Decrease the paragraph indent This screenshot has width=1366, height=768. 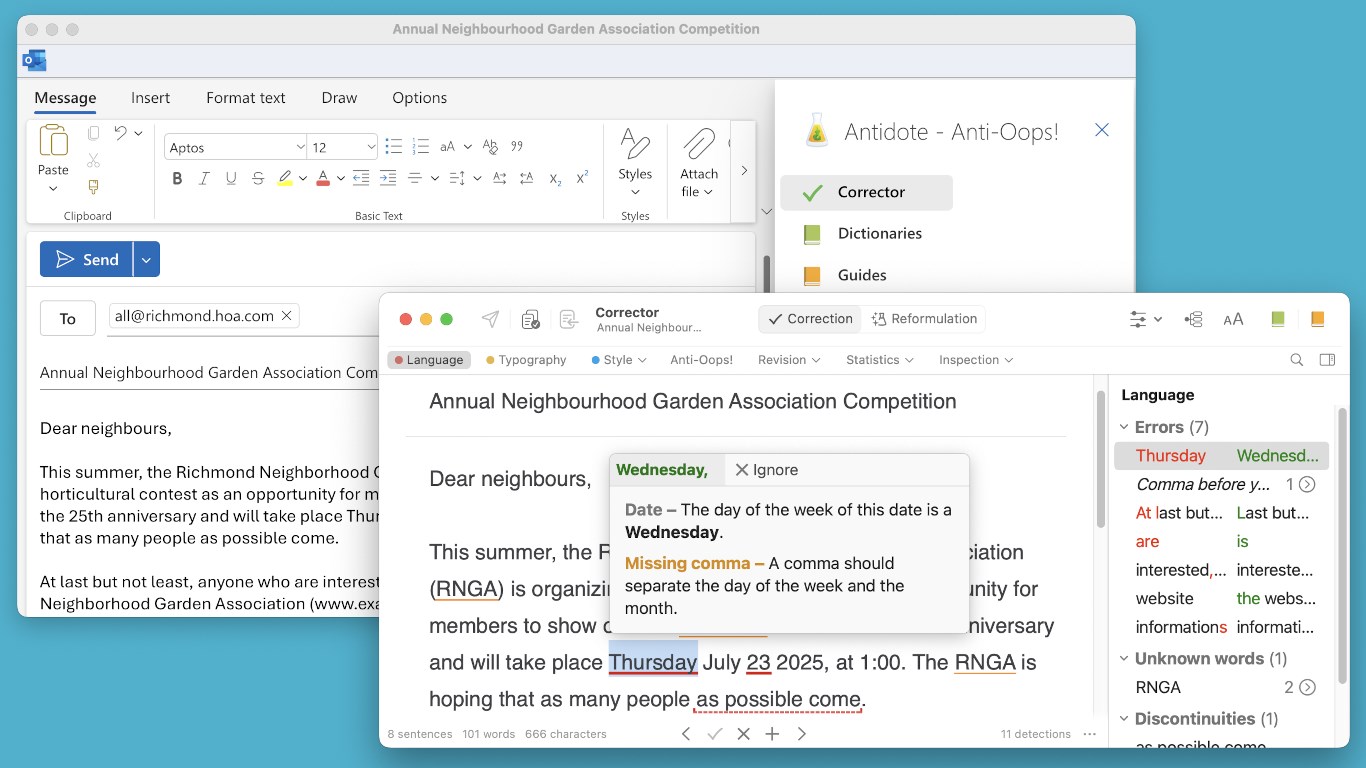click(360, 178)
